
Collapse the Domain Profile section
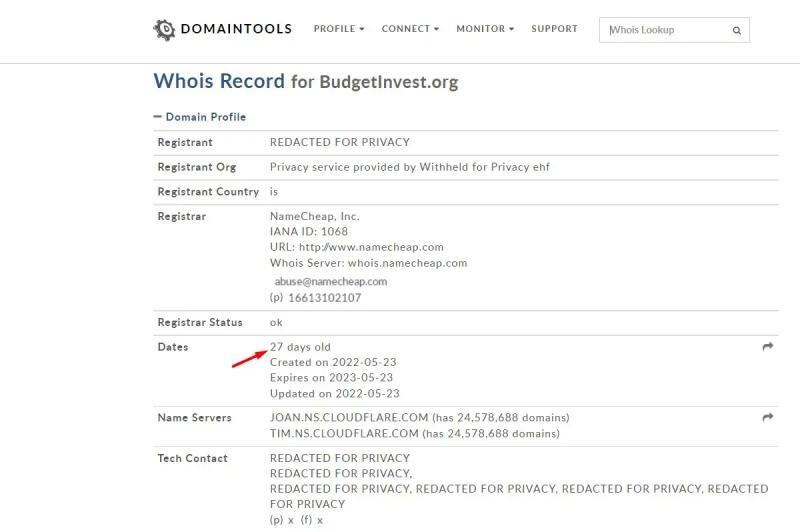(200, 117)
